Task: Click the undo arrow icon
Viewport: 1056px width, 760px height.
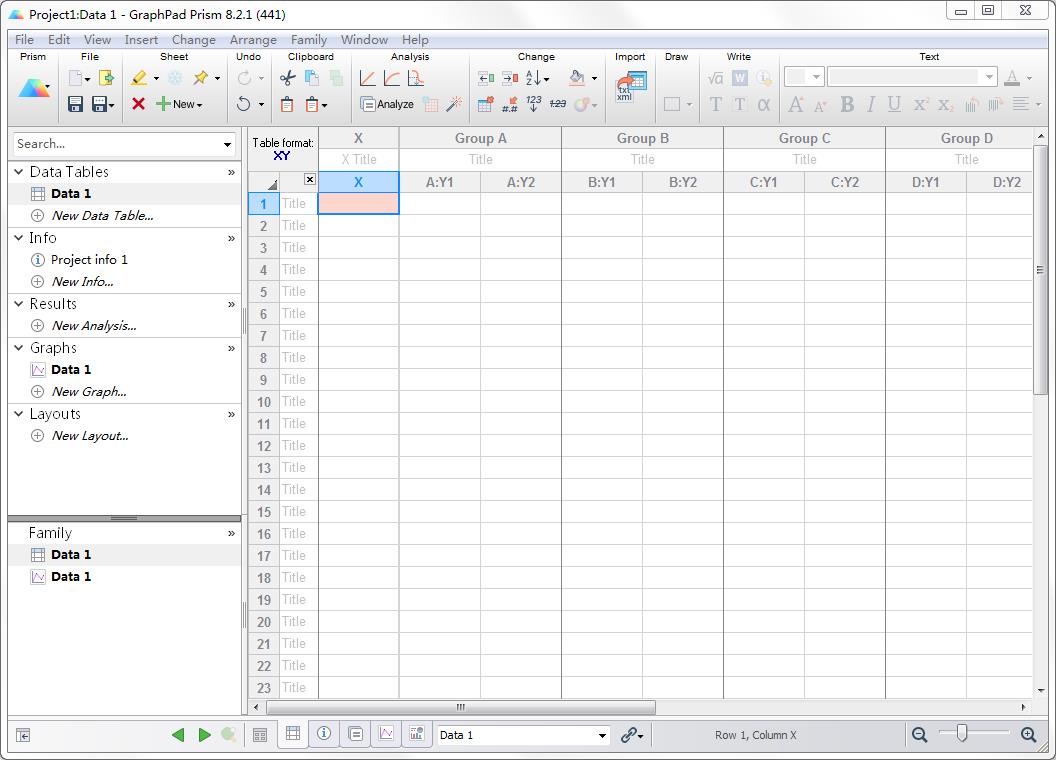Action: (244, 104)
